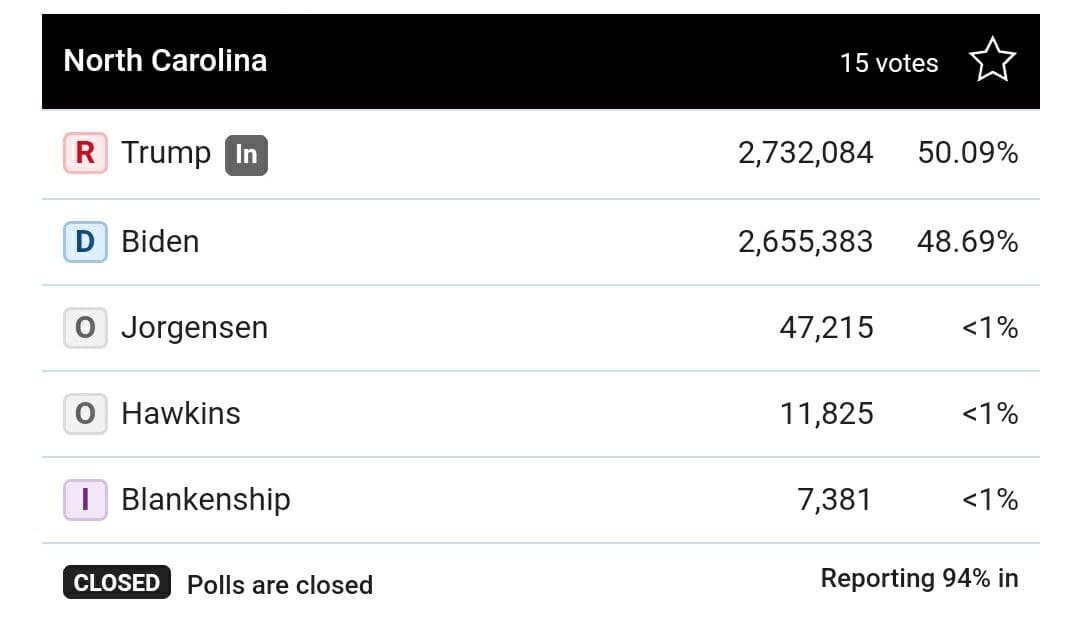Click Biden's 48.69% percentage

click(967, 241)
